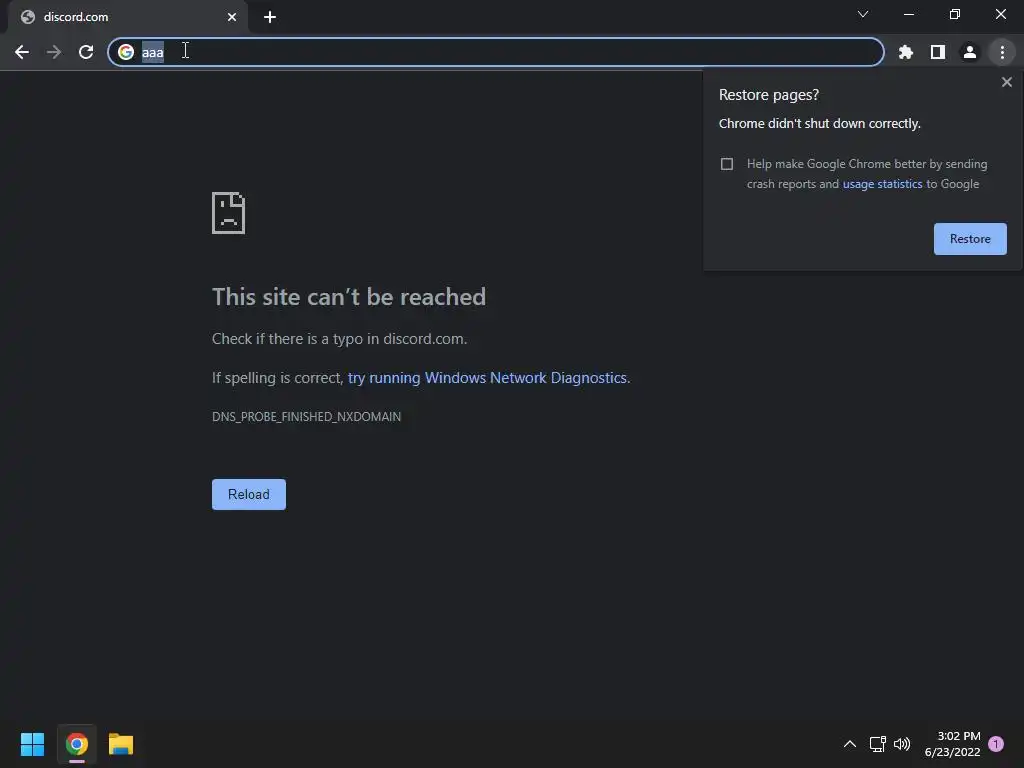This screenshot has height=768, width=1024.
Task: Close the discord.com tab
Action: pyautogui.click(x=232, y=17)
